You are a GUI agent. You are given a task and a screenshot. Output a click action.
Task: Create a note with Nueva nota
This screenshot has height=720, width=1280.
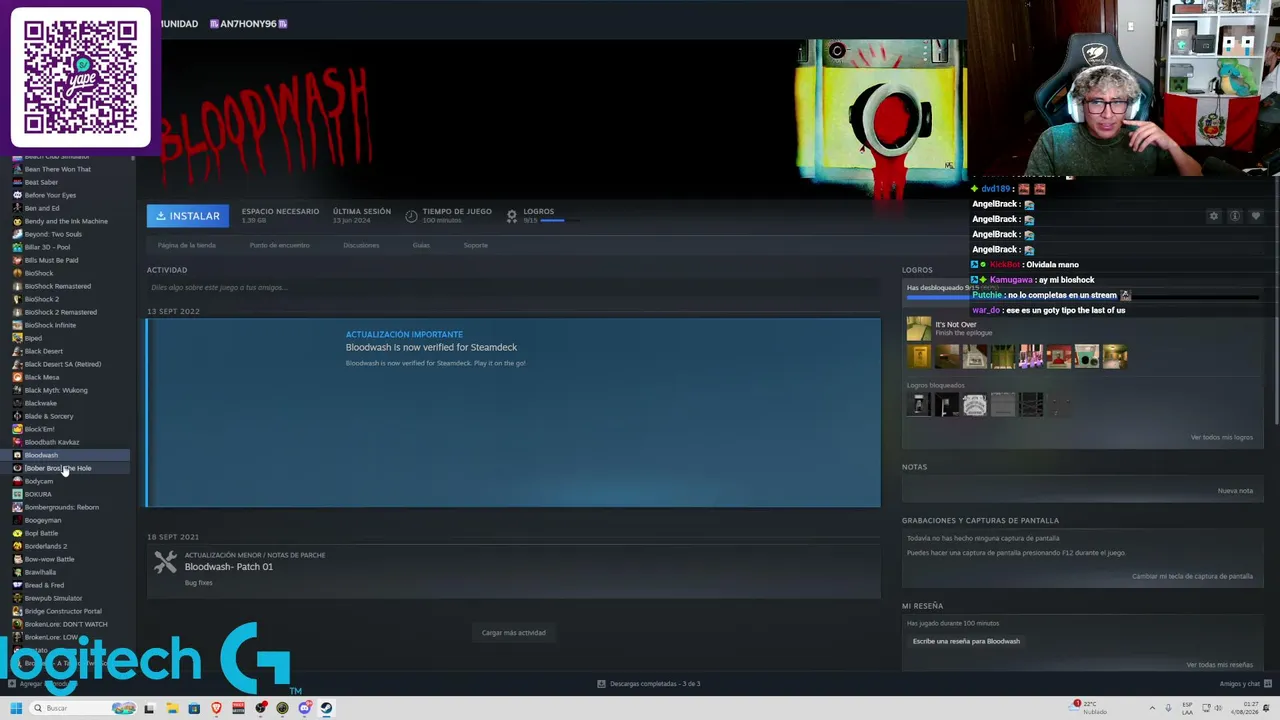pos(1235,491)
